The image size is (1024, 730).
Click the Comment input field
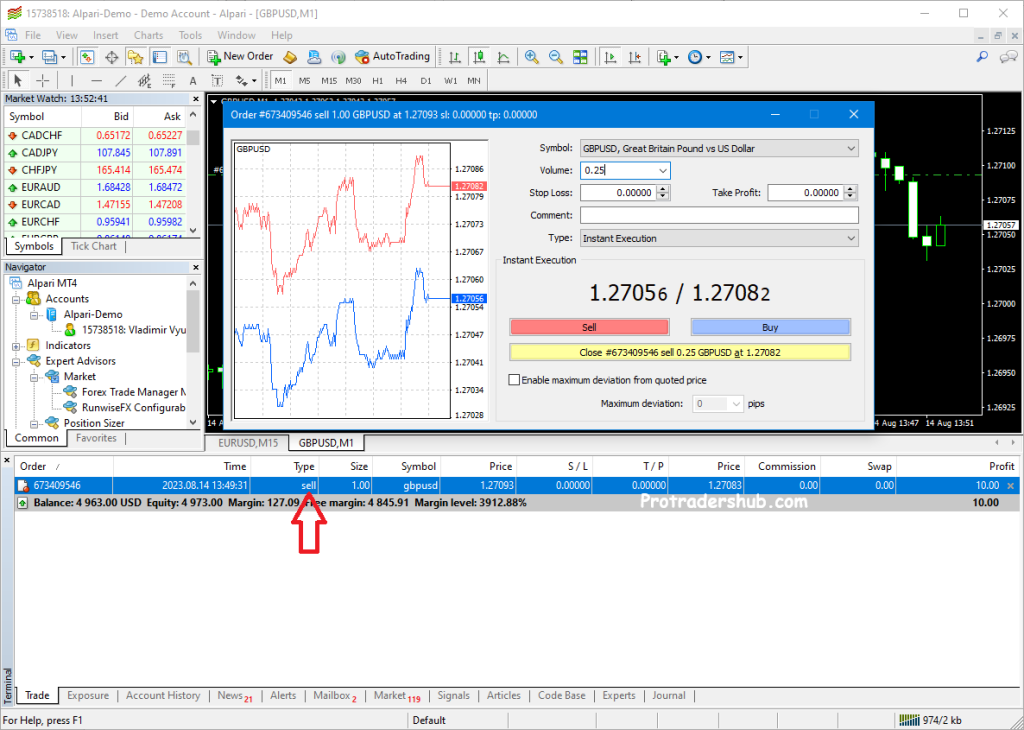tap(718, 215)
